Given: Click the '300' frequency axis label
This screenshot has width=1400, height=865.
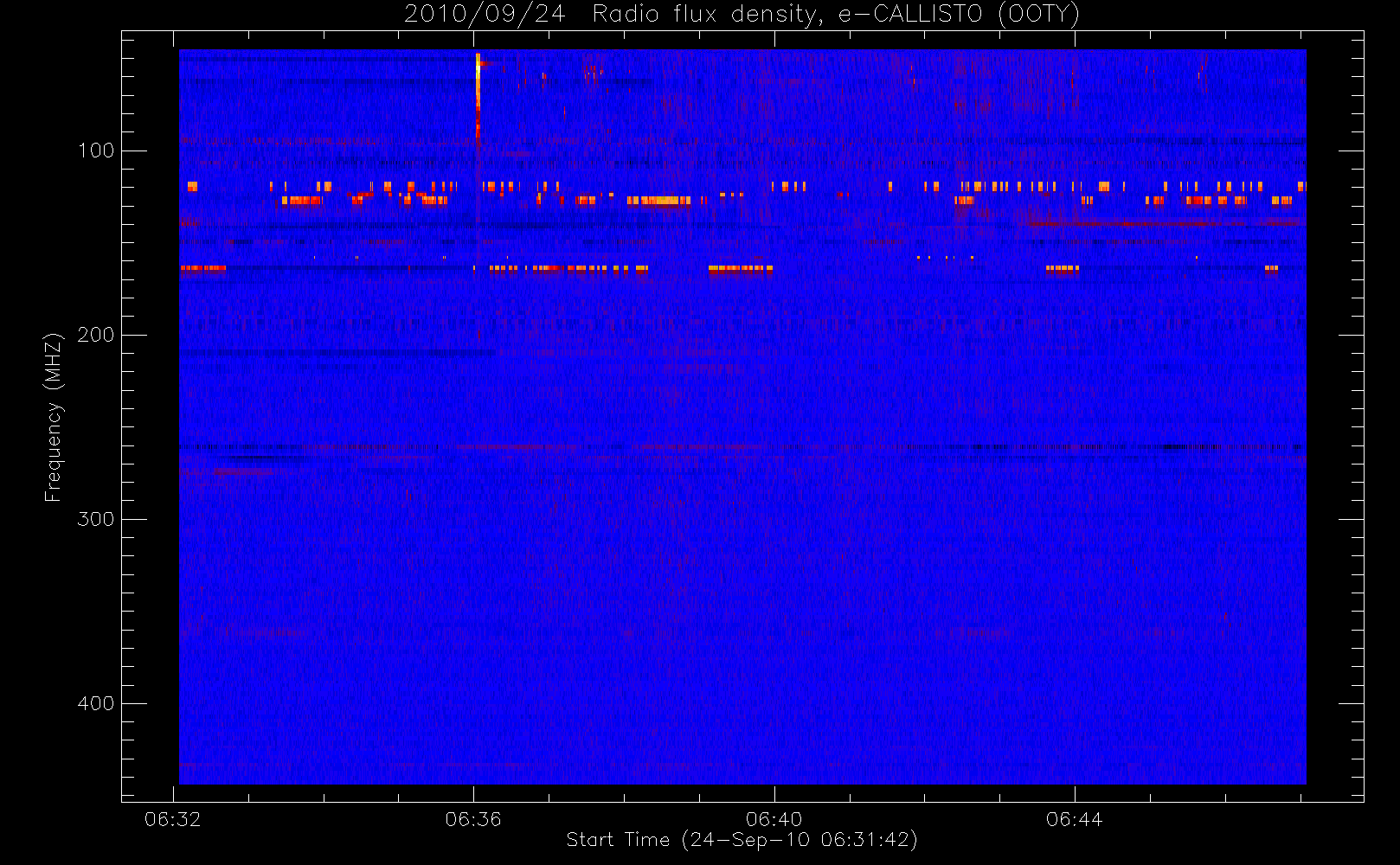Looking at the screenshot, I should pyautogui.click(x=96, y=519).
